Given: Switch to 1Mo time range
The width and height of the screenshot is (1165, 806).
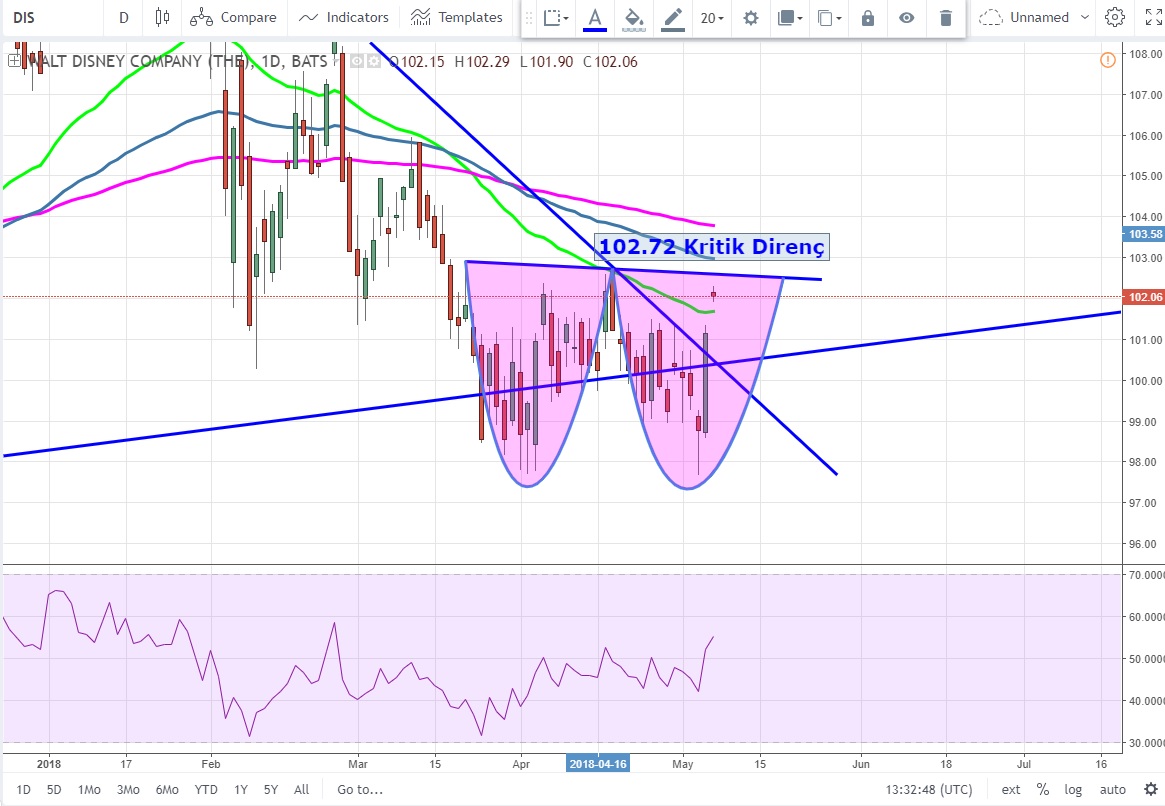Looking at the screenshot, I should point(89,790).
